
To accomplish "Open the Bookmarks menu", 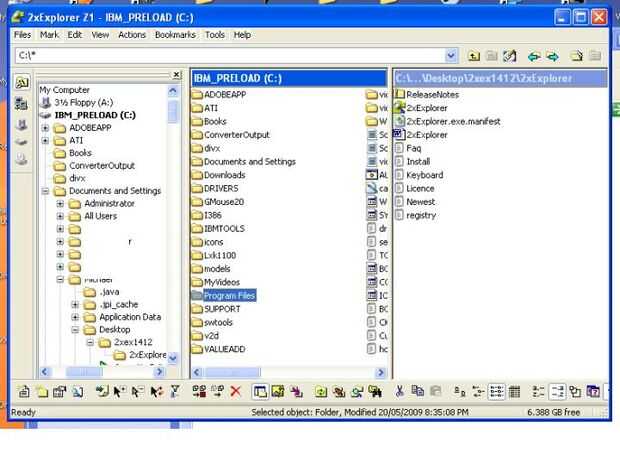I will [175, 35].
